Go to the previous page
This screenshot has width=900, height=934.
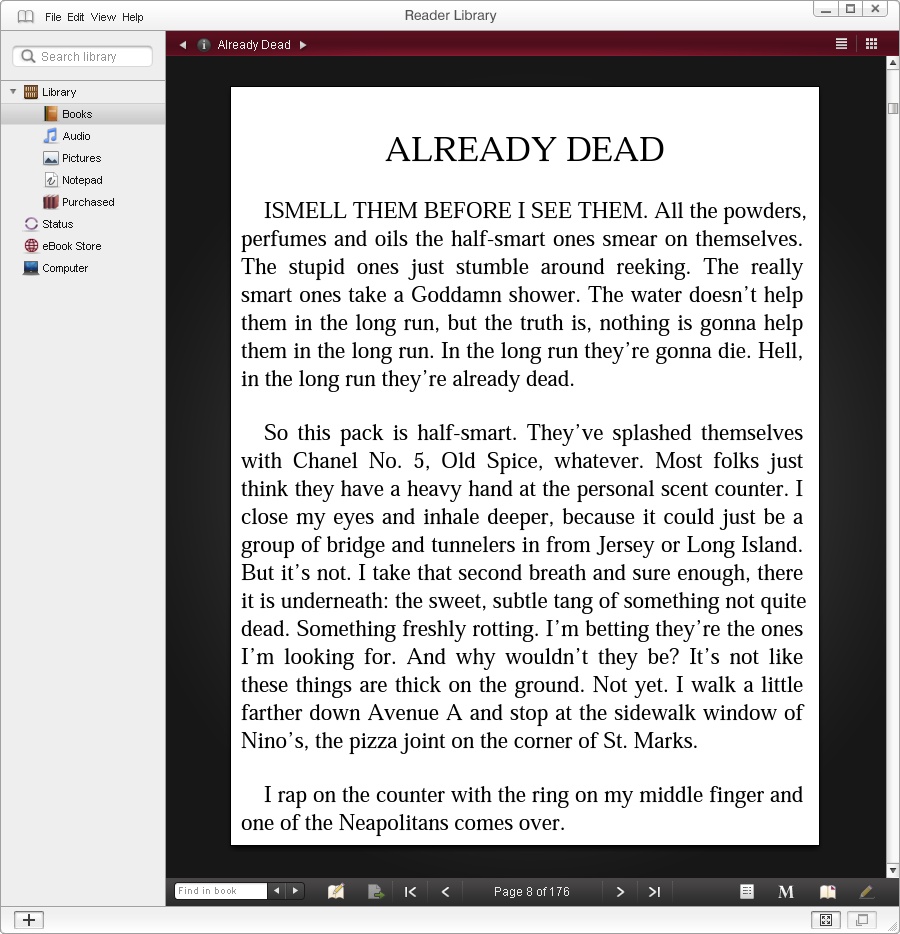point(446,892)
